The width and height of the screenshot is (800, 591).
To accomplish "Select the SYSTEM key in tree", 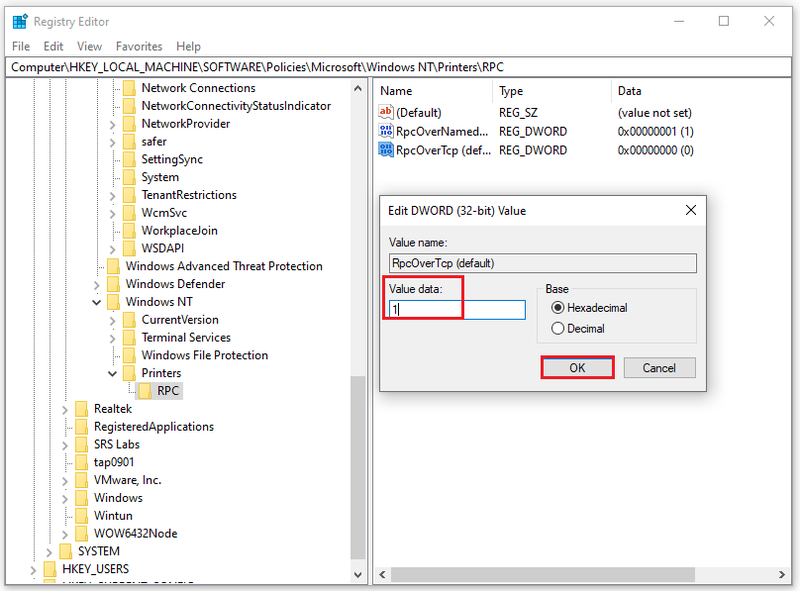I will tap(98, 552).
